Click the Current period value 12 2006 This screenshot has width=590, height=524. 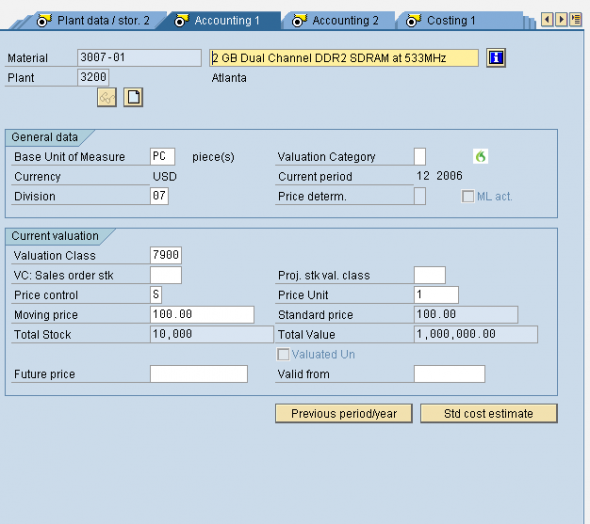click(x=439, y=176)
